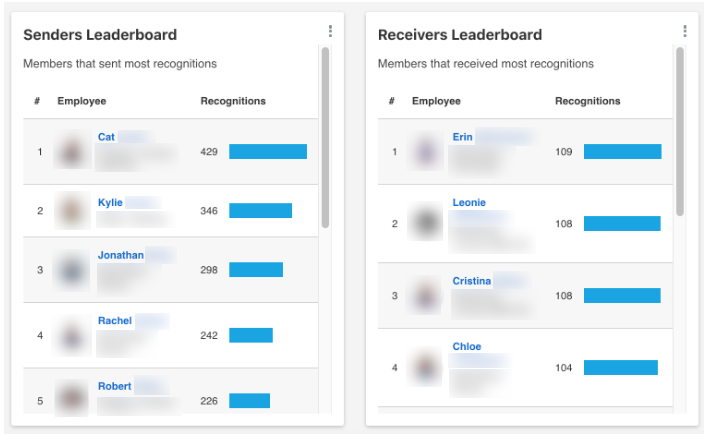Click Erin's profile avatar in Receivers Leaderboard

[x=426, y=152]
